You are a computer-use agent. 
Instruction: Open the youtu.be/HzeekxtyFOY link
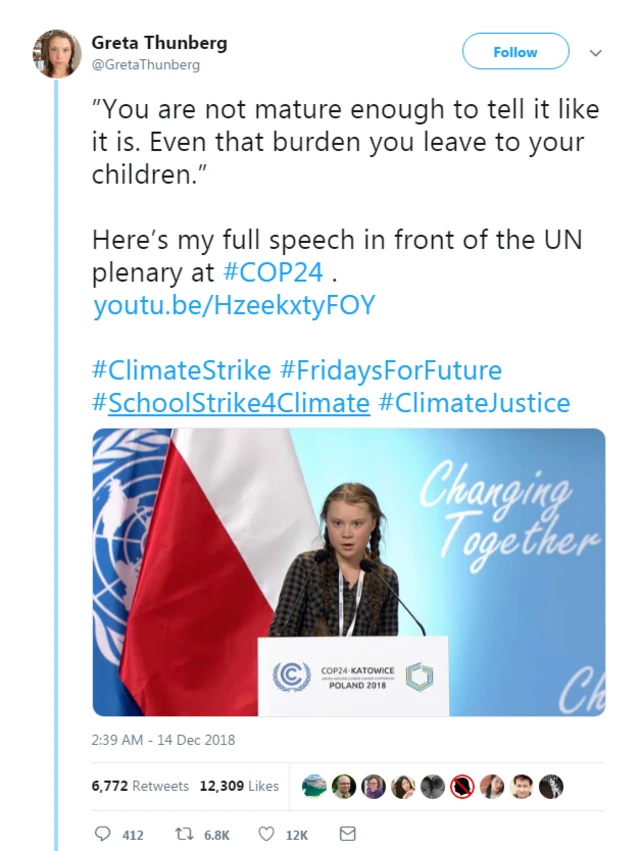pos(234,305)
